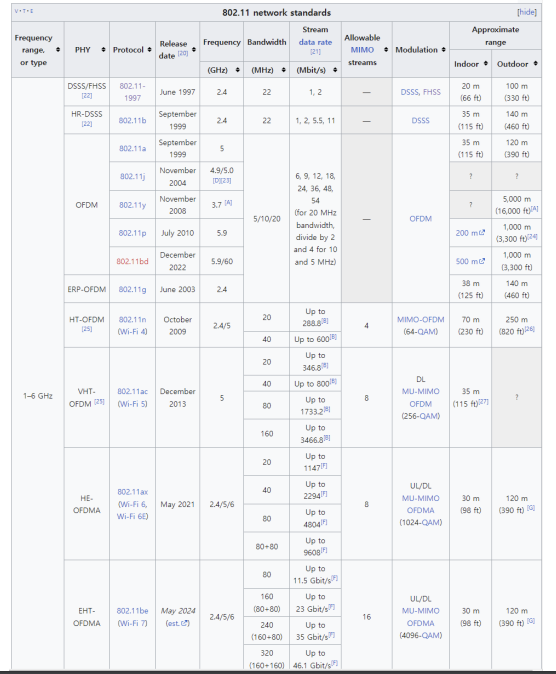Open citation [21] under data rate
Image resolution: width=556 pixels, height=674 pixels.
[315, 52]
